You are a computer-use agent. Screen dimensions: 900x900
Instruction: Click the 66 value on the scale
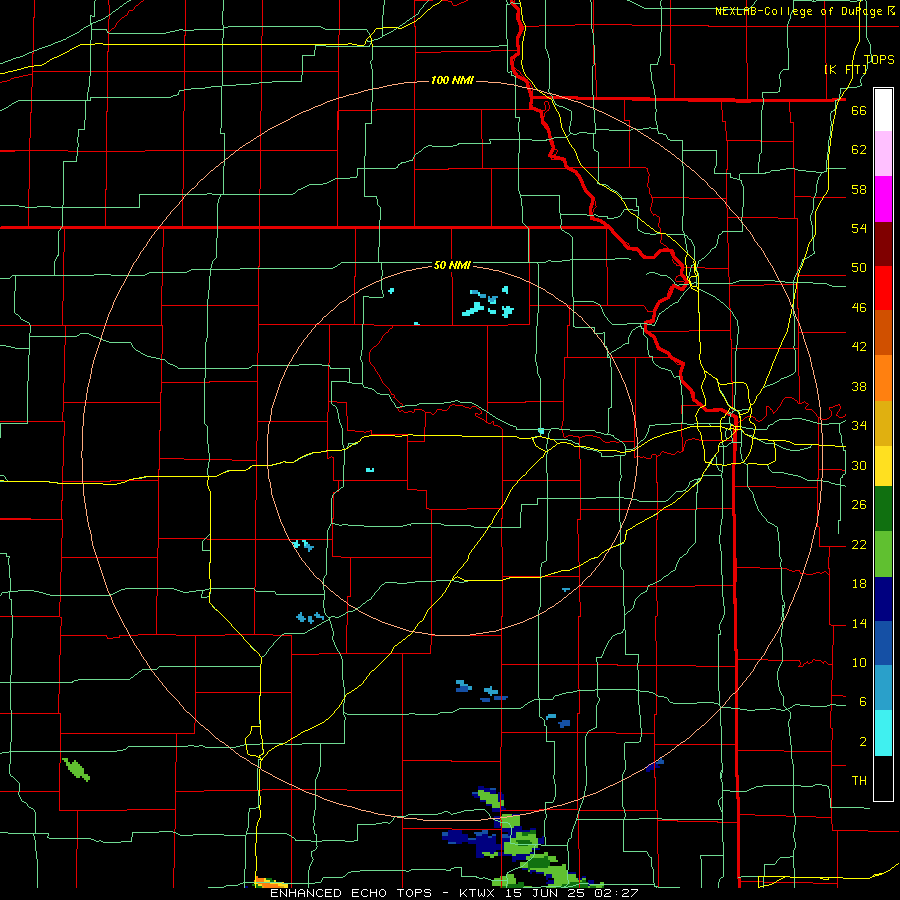point(859,110)
